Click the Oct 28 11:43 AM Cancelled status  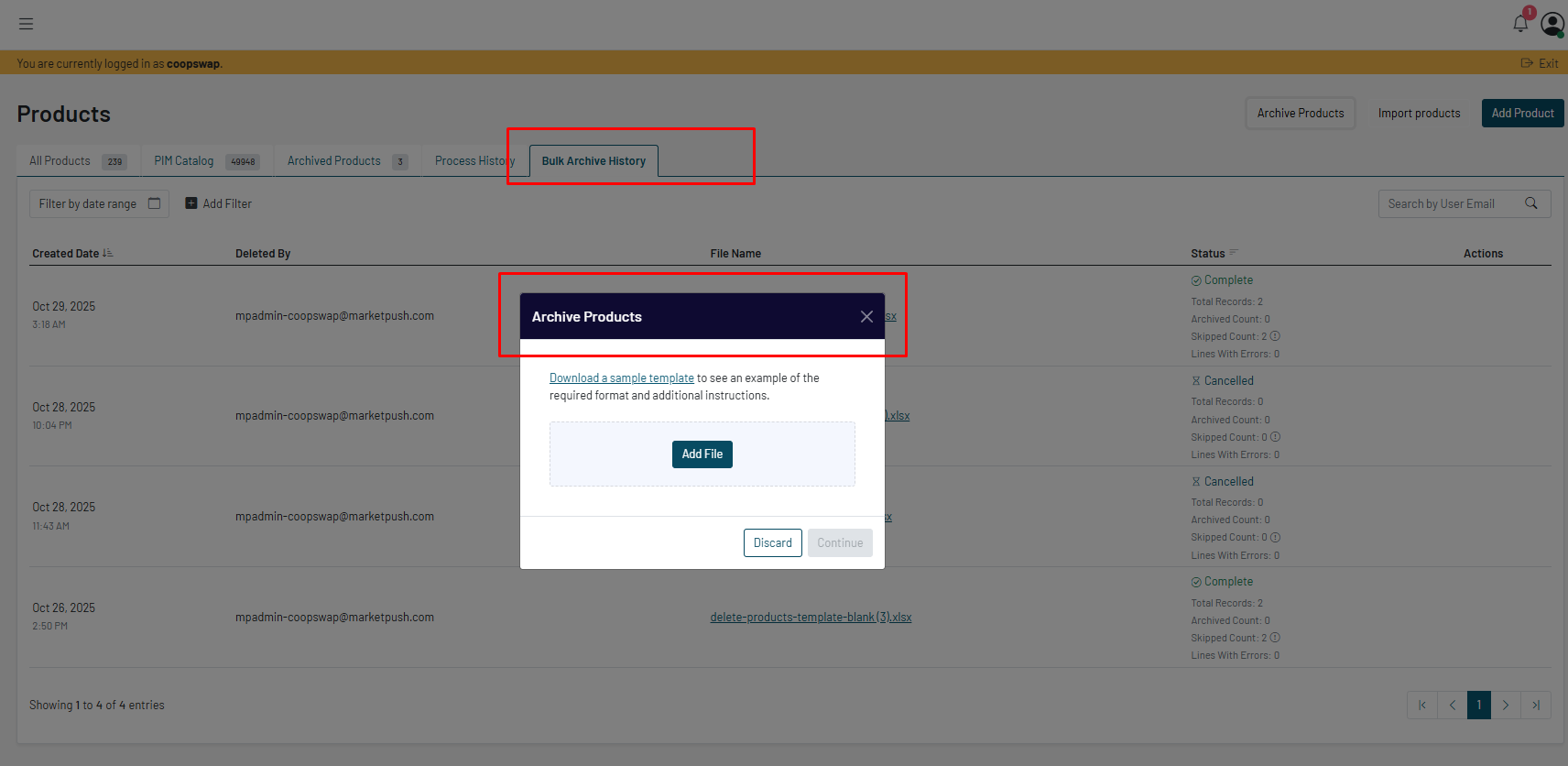pyautogui.click(x=1222, y=481)
